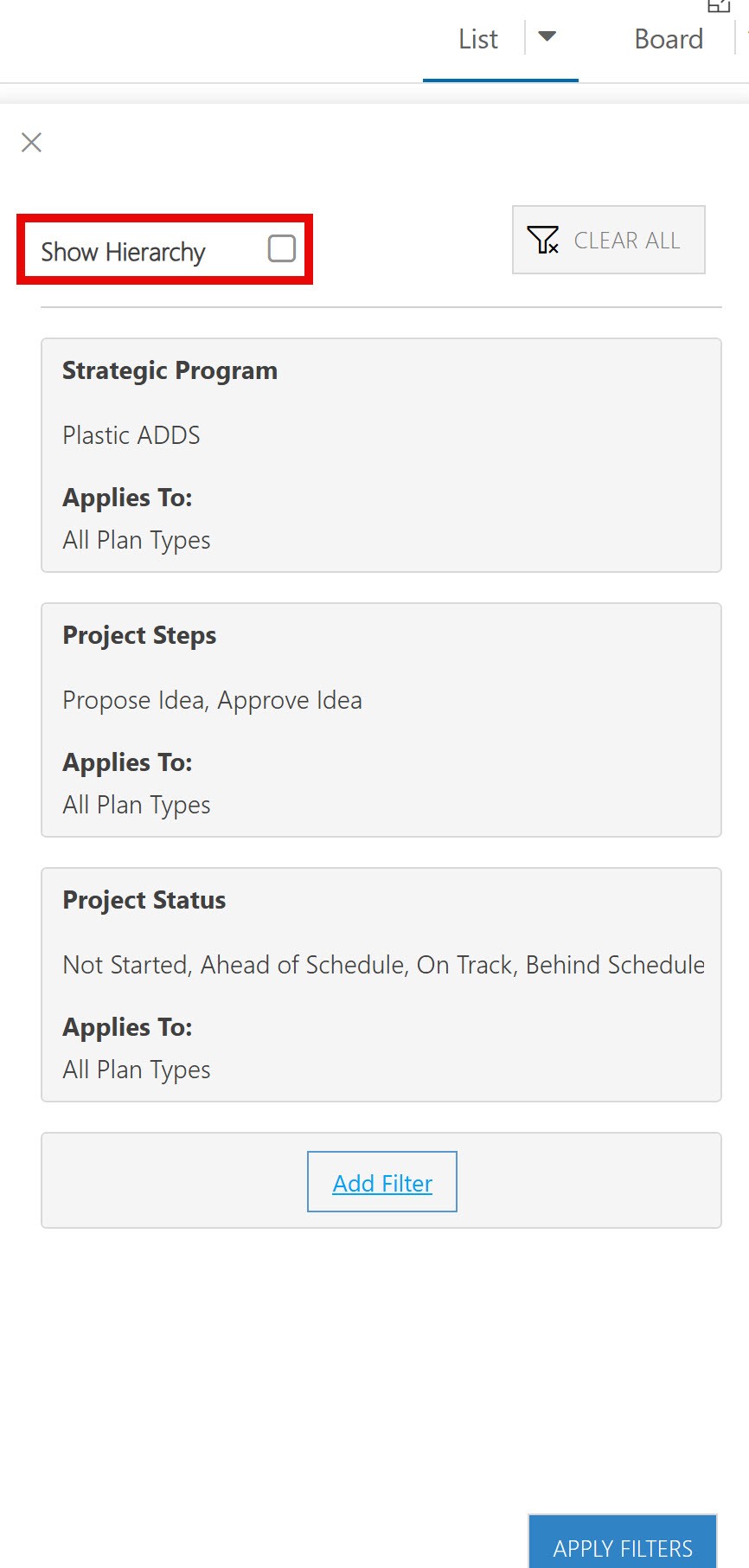
Task: Click the Not Started, Ahead of Schedule value
Action: (x=383, y=965)
